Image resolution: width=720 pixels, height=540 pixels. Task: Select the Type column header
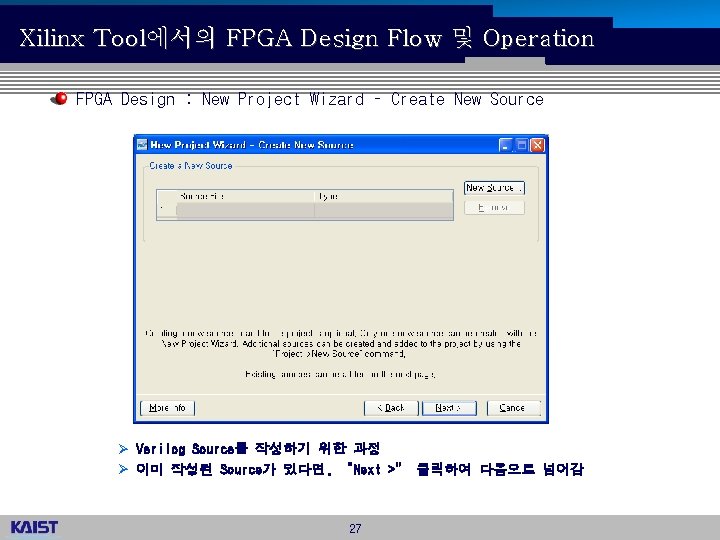click(383, 197)
